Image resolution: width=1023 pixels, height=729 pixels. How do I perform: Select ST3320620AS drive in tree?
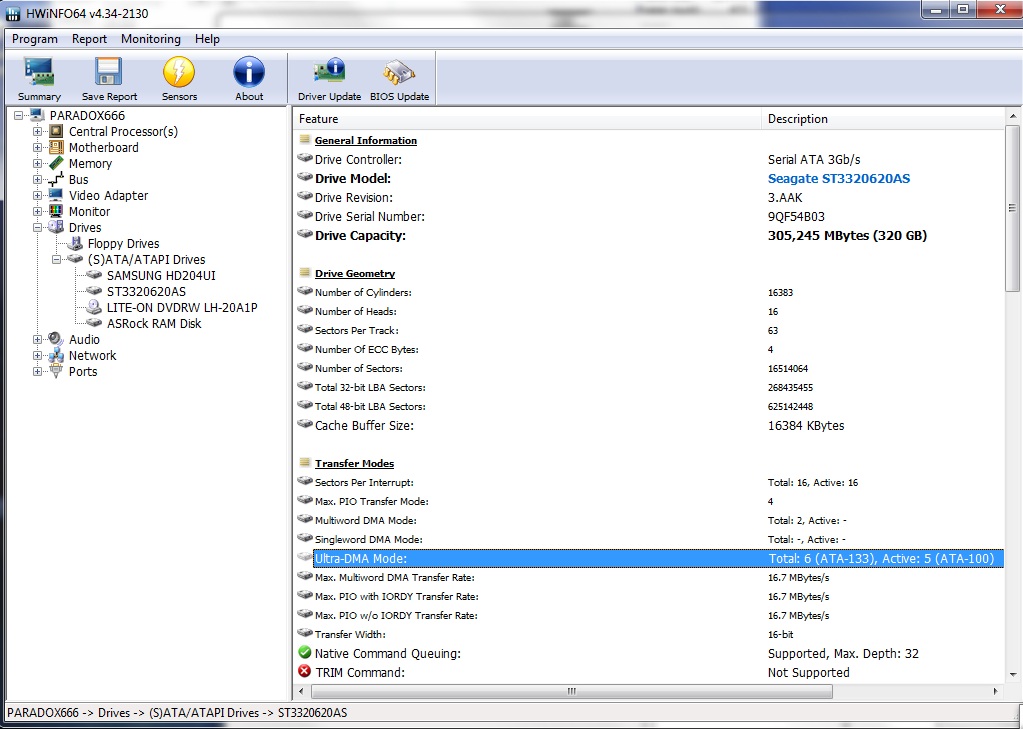click(146, 291)
